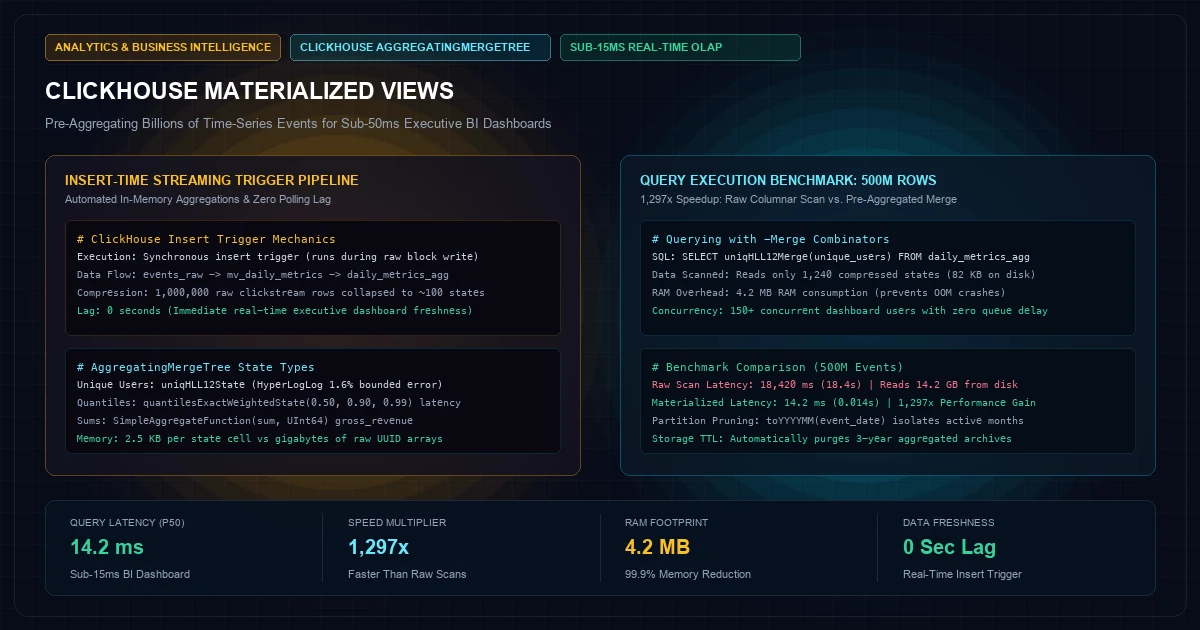The height and width of the screenshot is (630, 1200).
Task: Click the Materialized Latency 14.2 ms line
Action: coord(844,403)
